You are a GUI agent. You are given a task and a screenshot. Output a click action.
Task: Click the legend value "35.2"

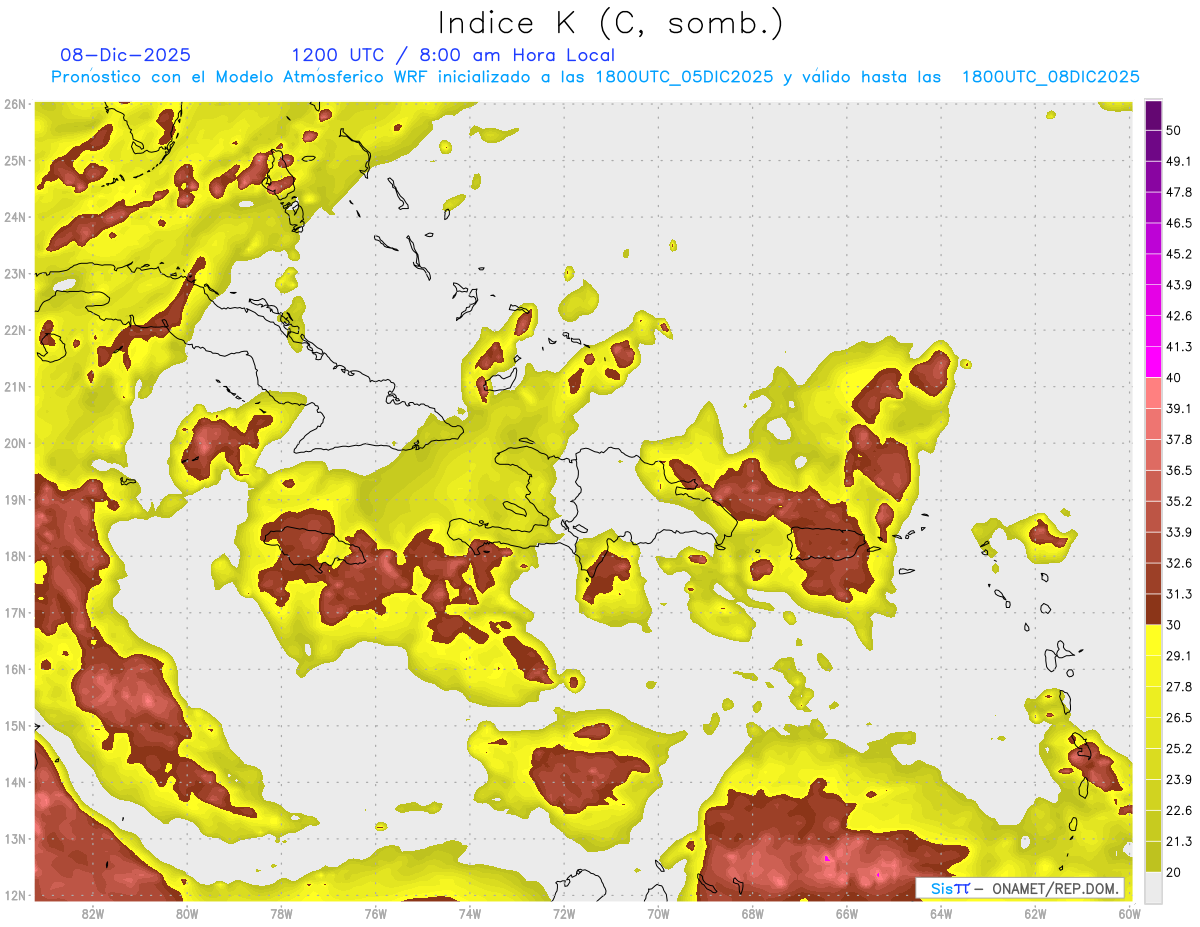coord(1178,501)
